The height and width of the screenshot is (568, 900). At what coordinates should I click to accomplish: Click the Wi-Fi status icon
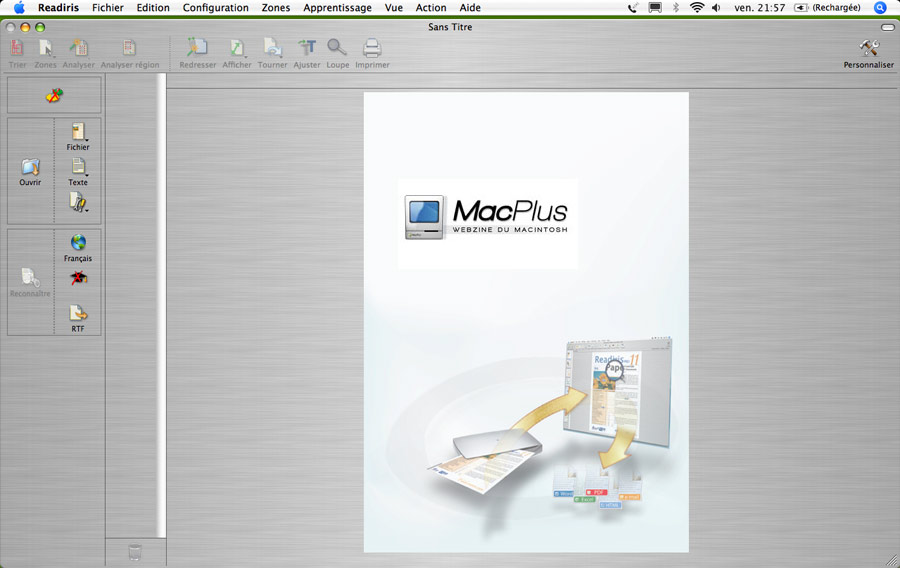(697, 7)
